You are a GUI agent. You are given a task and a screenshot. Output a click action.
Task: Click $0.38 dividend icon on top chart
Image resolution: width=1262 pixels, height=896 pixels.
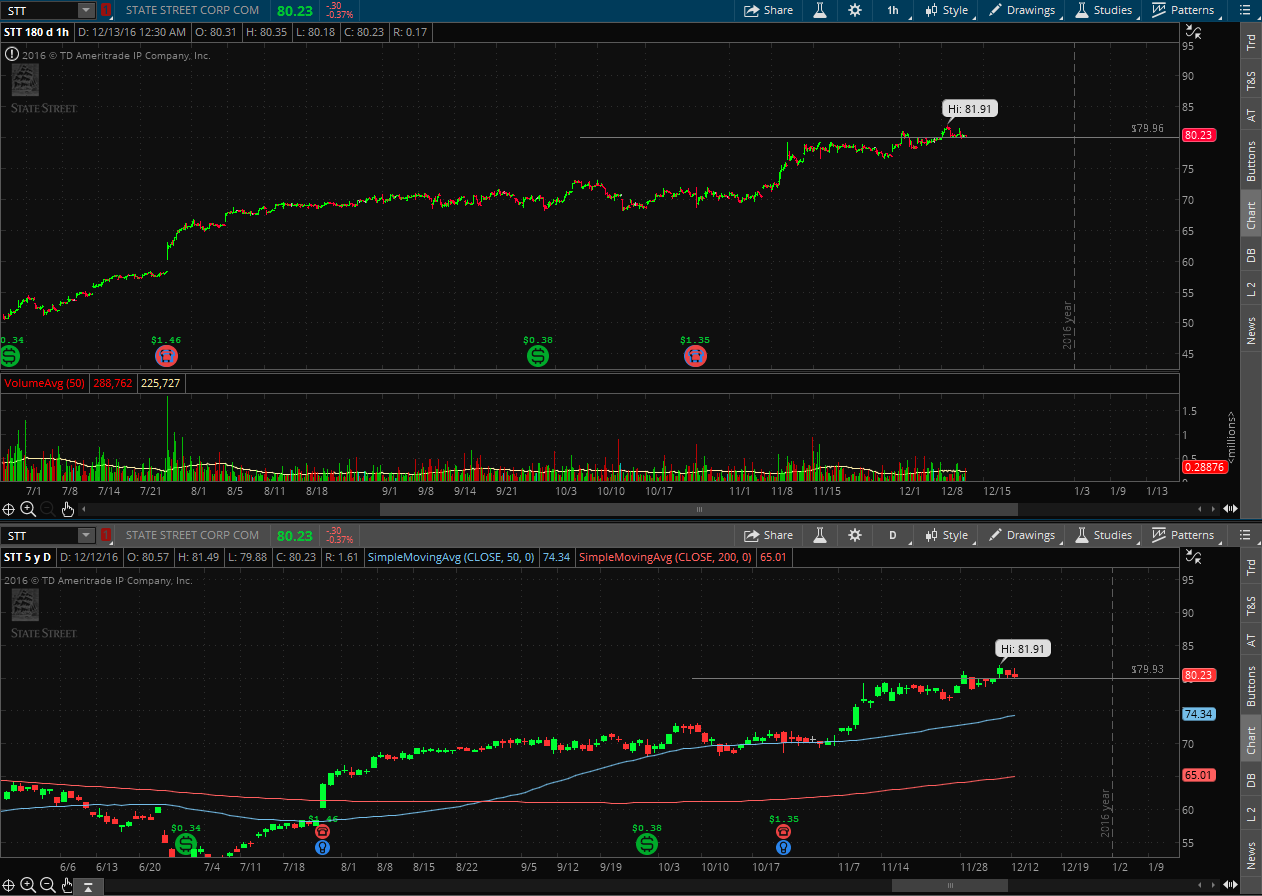(538, 355)
